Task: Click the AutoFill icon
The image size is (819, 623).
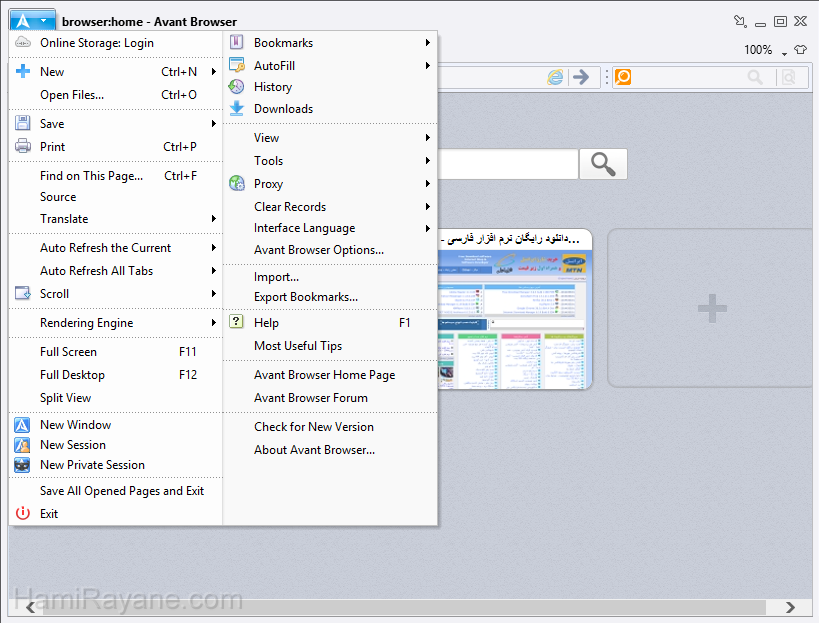Action: [237, 65]
